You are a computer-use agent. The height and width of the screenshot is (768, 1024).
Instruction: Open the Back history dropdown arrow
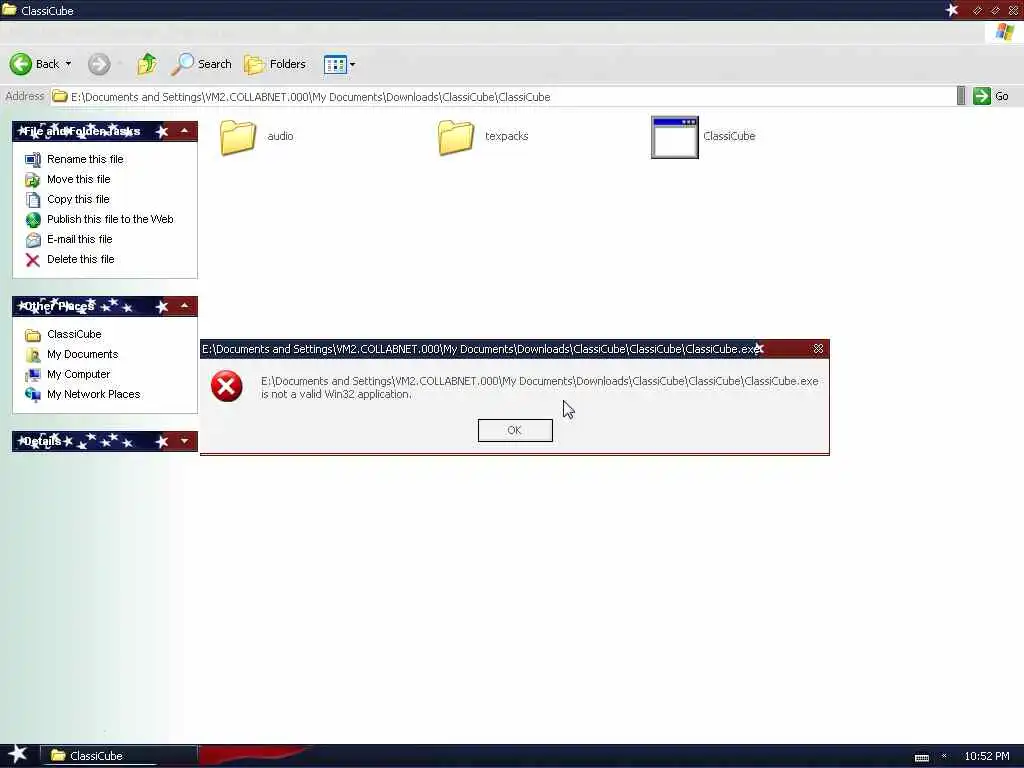click(68, 64)
